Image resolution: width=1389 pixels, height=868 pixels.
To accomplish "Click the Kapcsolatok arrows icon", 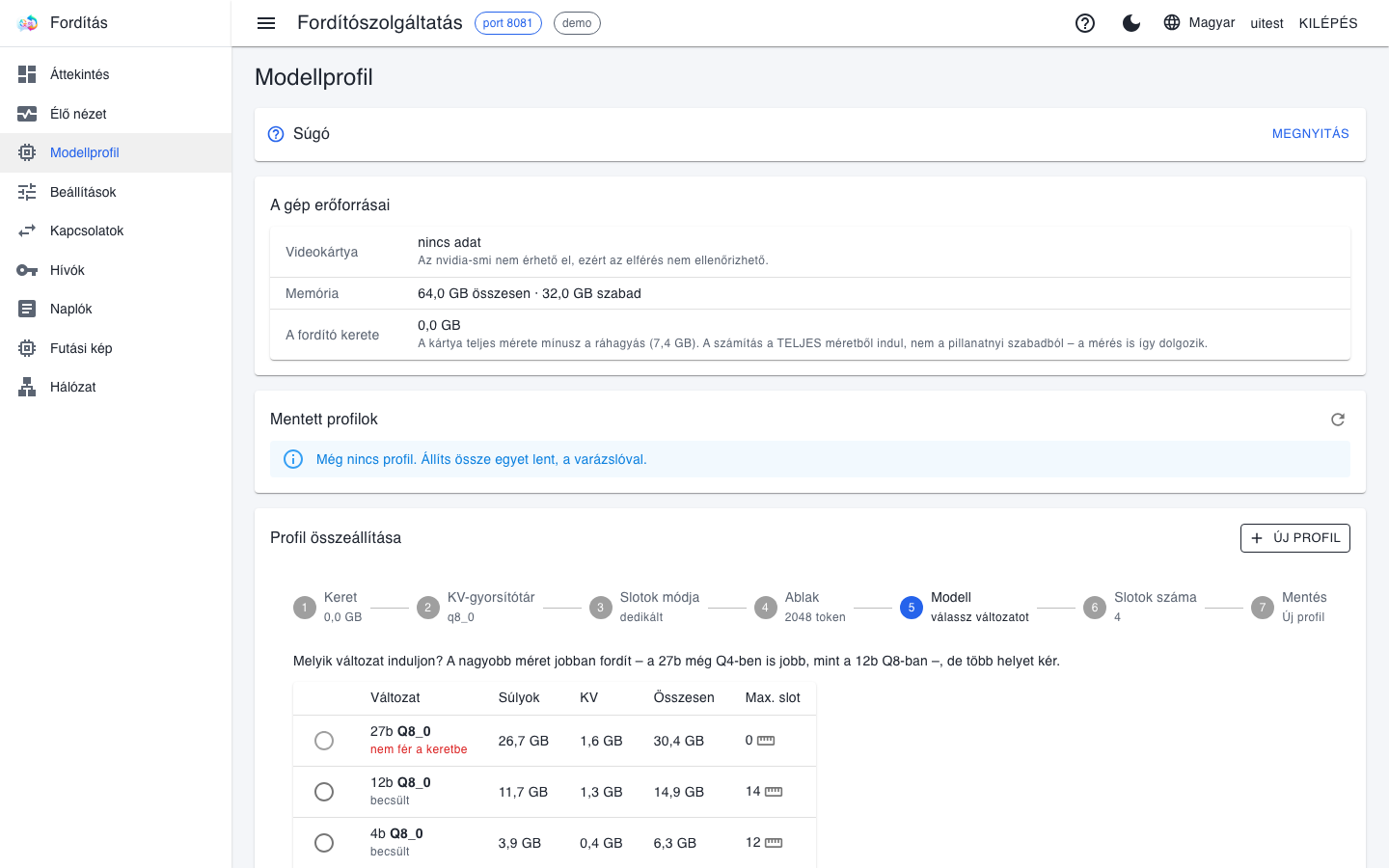I will [27, 231].
